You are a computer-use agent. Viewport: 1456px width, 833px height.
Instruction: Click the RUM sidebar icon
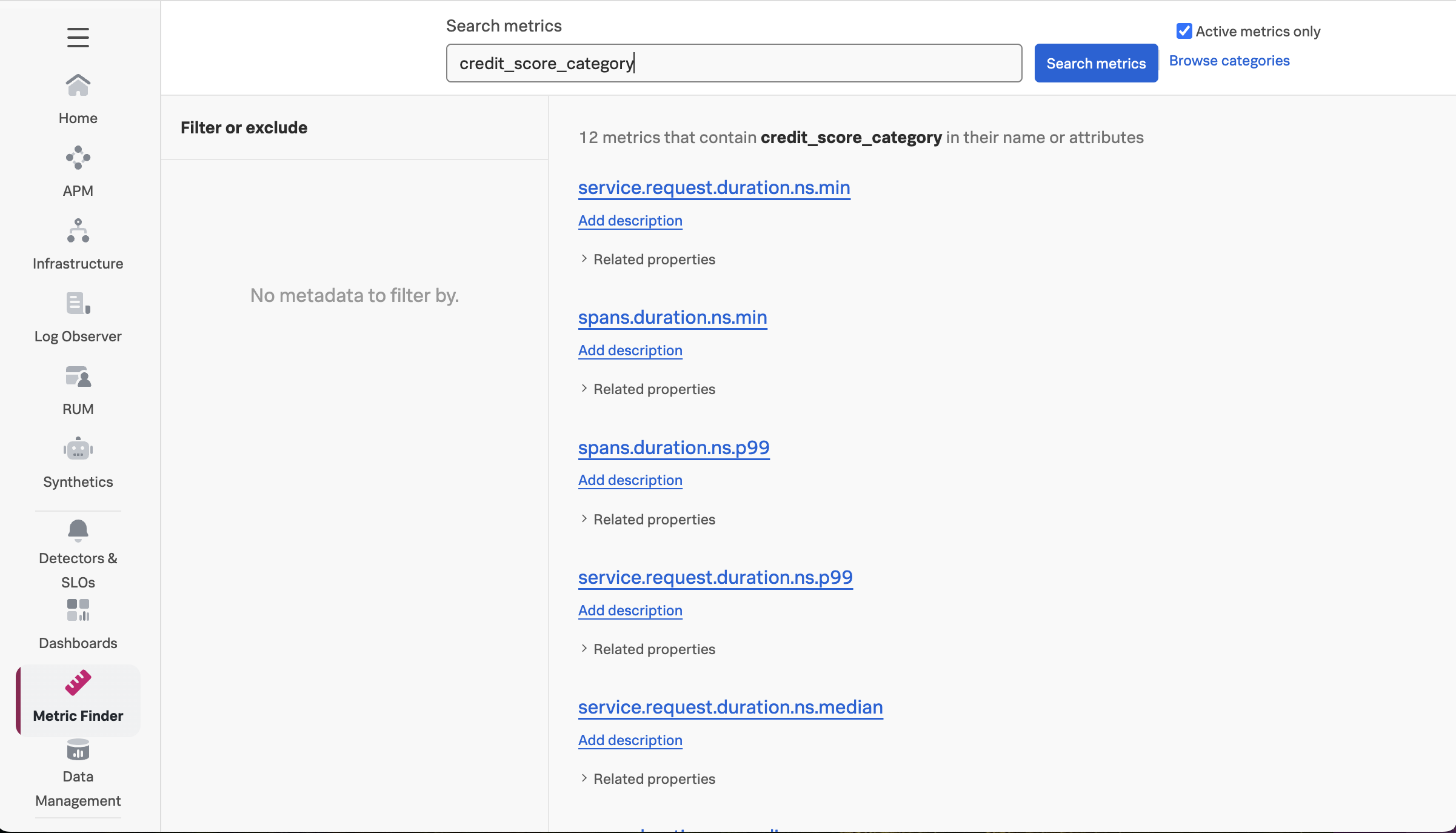coord(78,376)
